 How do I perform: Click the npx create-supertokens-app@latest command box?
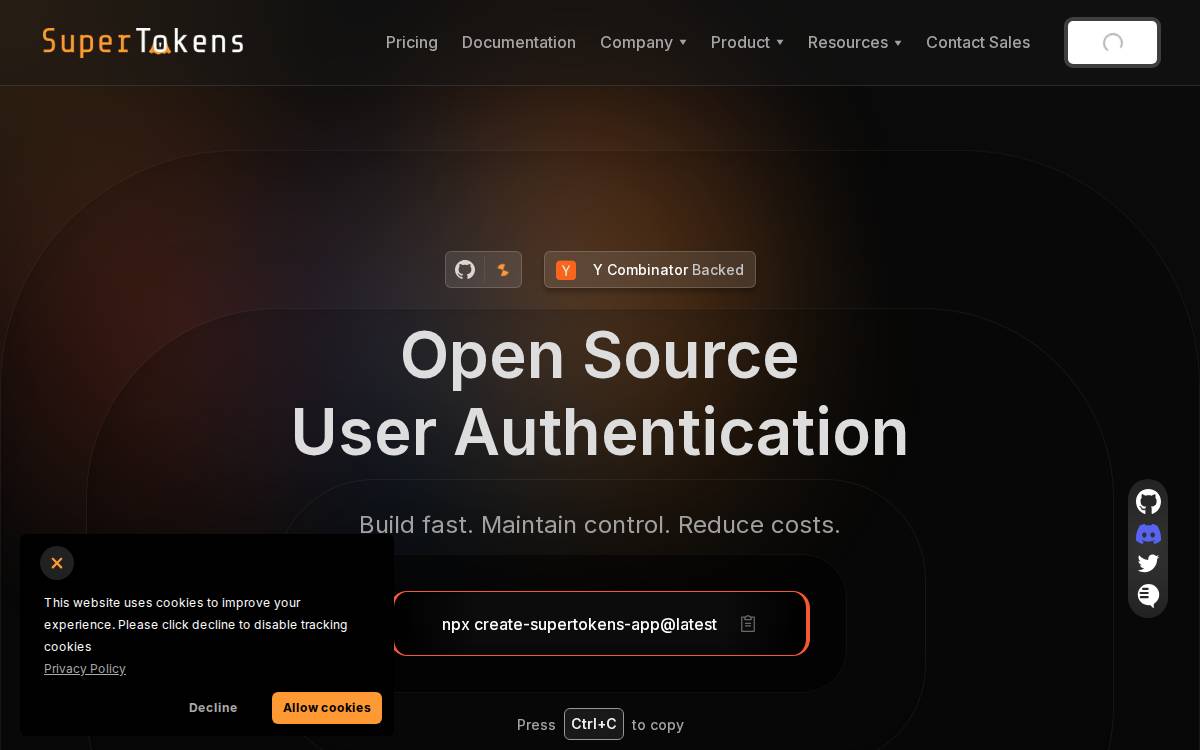pos(601,624)
